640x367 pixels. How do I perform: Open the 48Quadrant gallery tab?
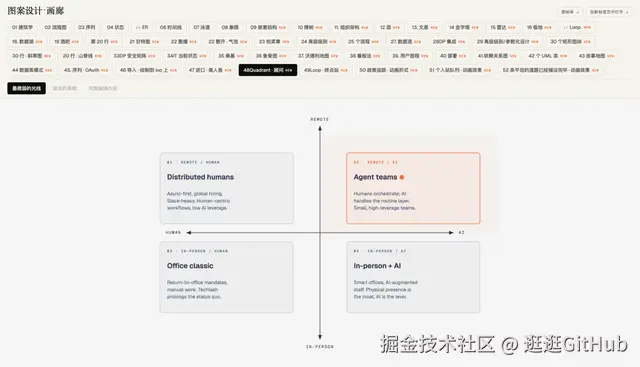pyautogui.click(x=268, y=70)
